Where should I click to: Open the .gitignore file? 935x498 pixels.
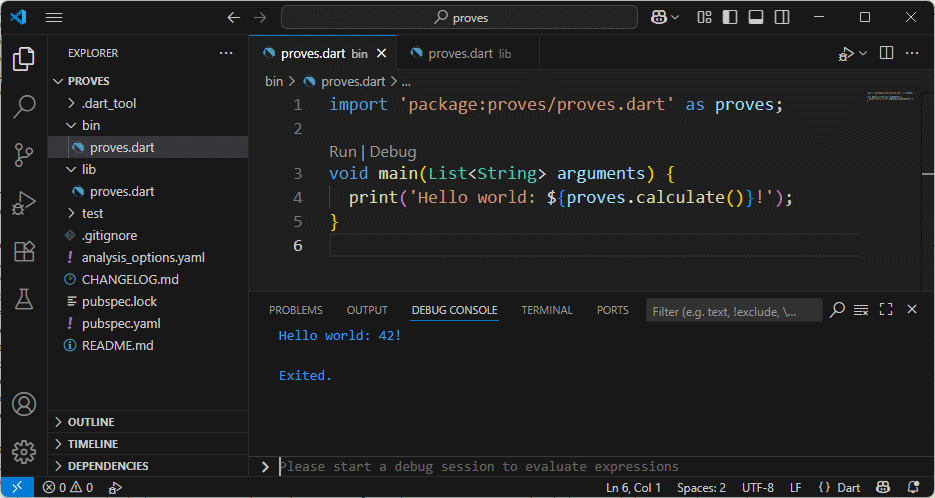click(147, 236)
